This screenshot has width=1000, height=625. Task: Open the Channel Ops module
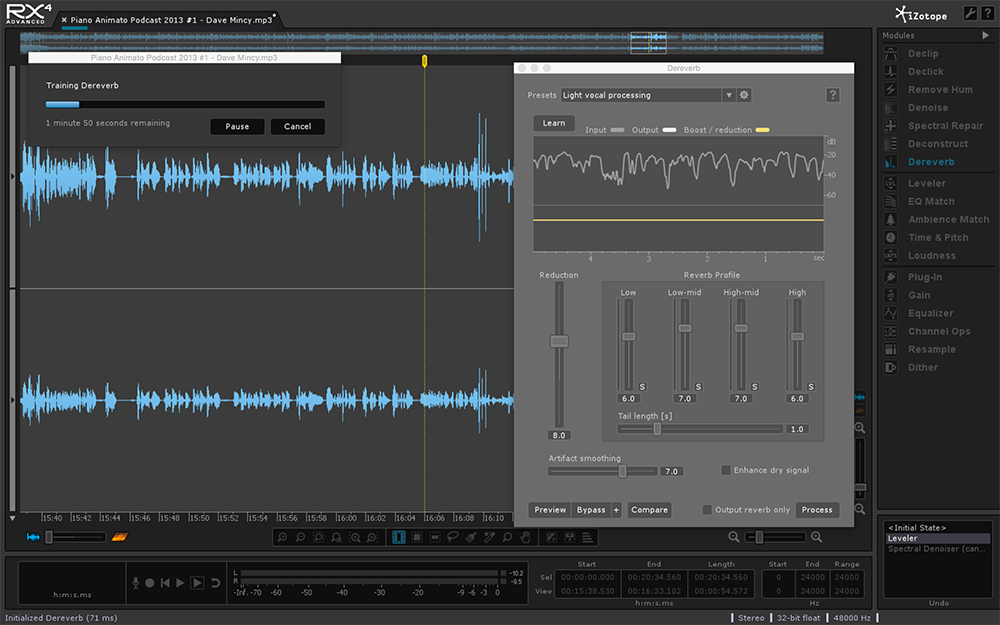tap(939, 332)
